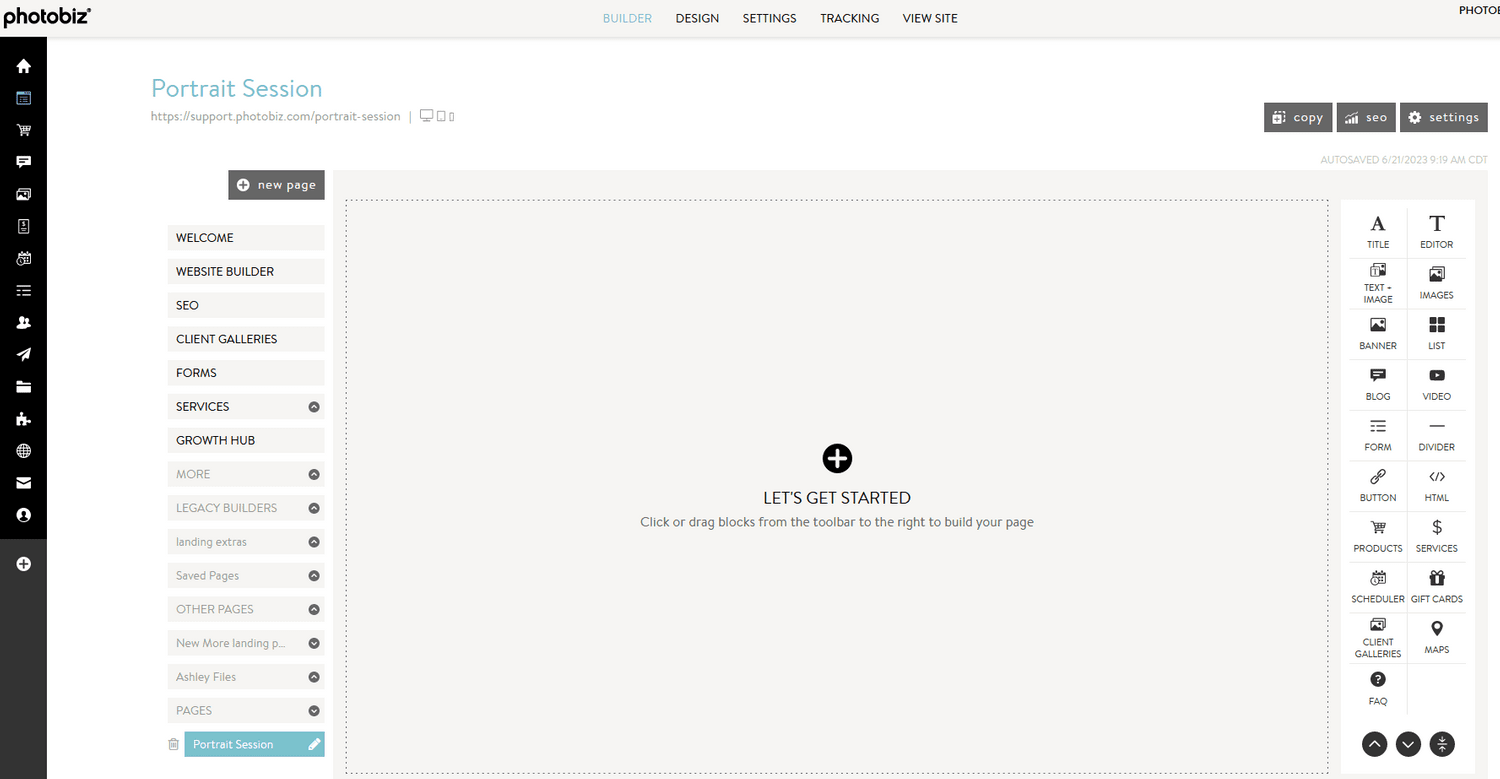Click the copy button
1500x779 pixels.
coord(1298,117)
